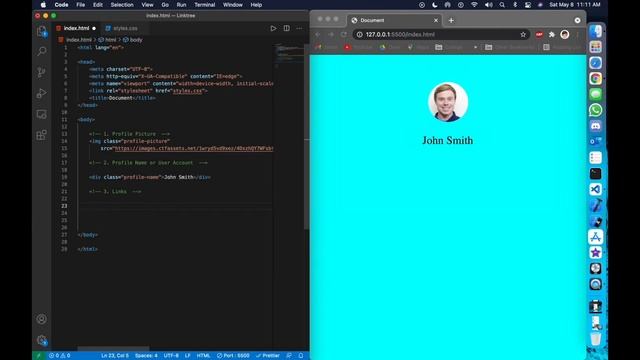Image resolution: width=640 pixels, height=360 pixels.
Task: Close the Document tab in Chrome
Action: [436, 20]
